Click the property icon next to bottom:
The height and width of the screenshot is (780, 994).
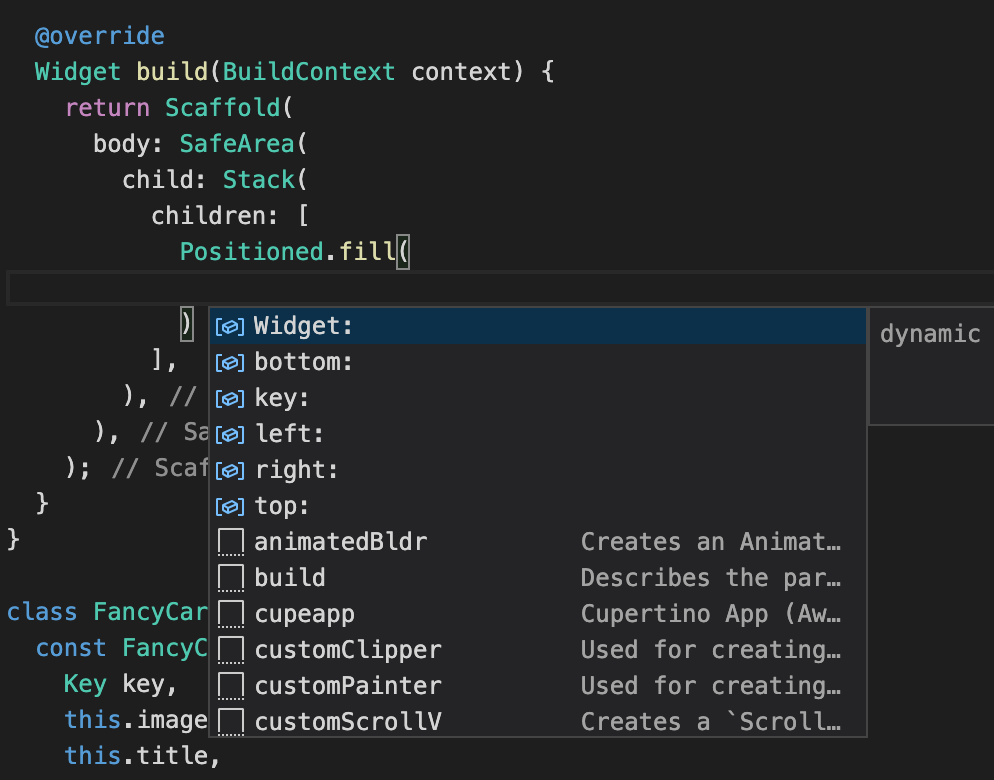(230, 361)
